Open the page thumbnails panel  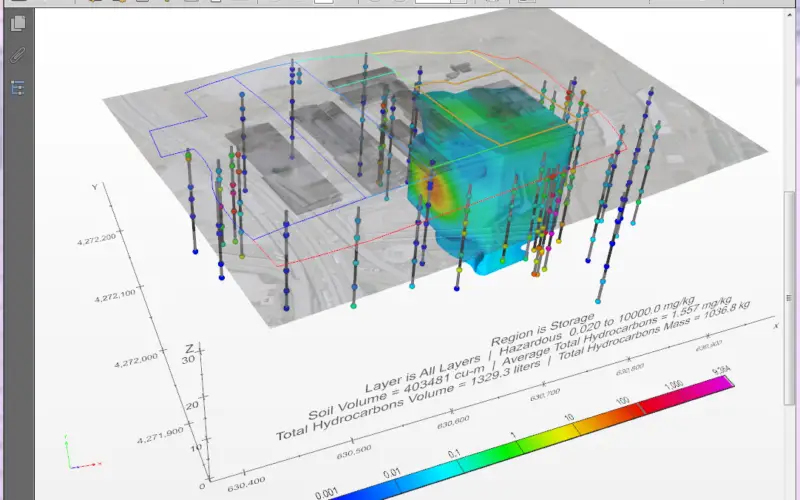coord(18,23)
